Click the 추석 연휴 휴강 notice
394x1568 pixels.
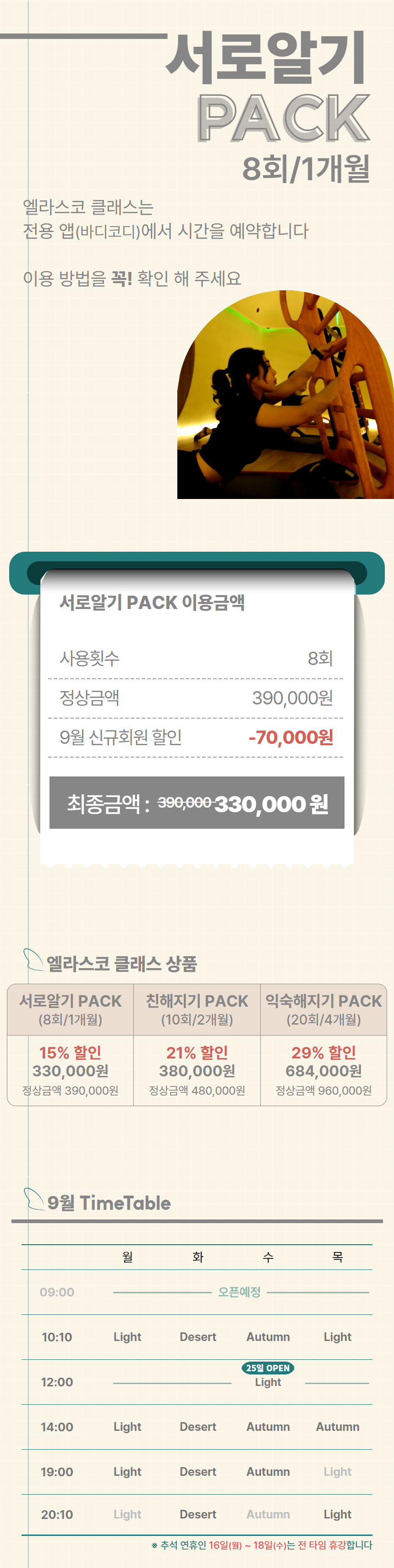click(262, 1545)
